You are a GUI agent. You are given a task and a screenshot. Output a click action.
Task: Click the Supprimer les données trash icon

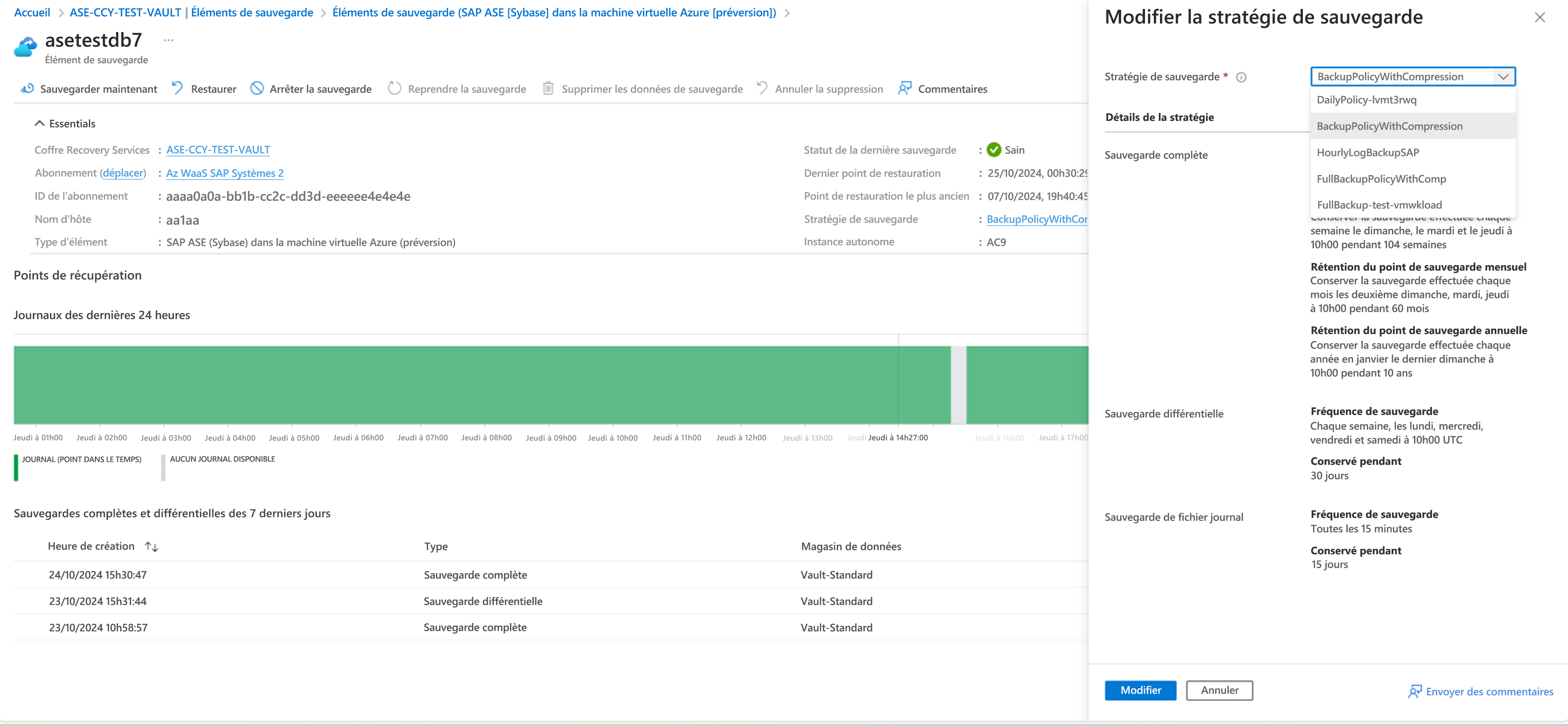point(548,89)
